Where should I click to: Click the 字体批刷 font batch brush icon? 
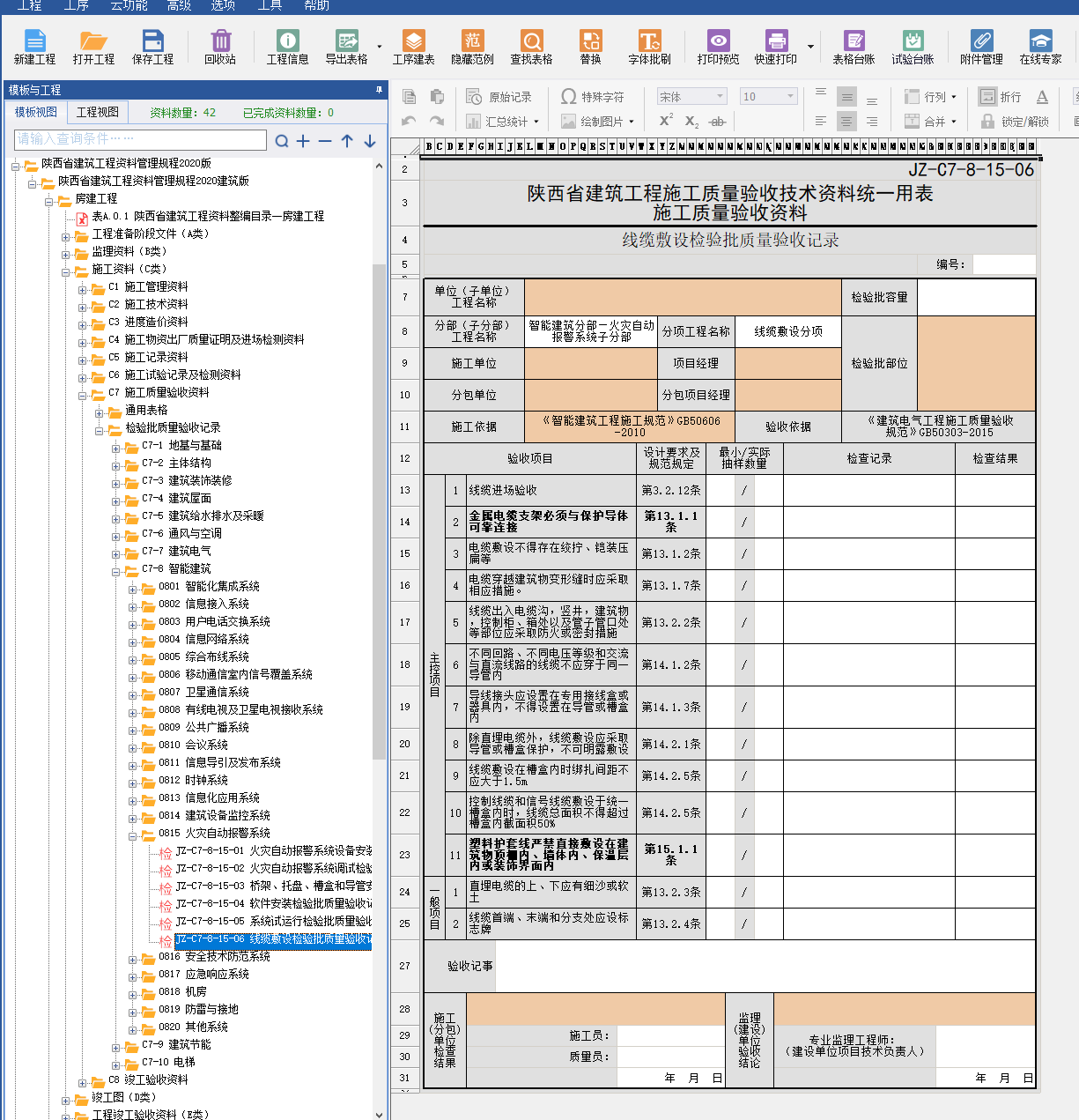click(649, 47)
